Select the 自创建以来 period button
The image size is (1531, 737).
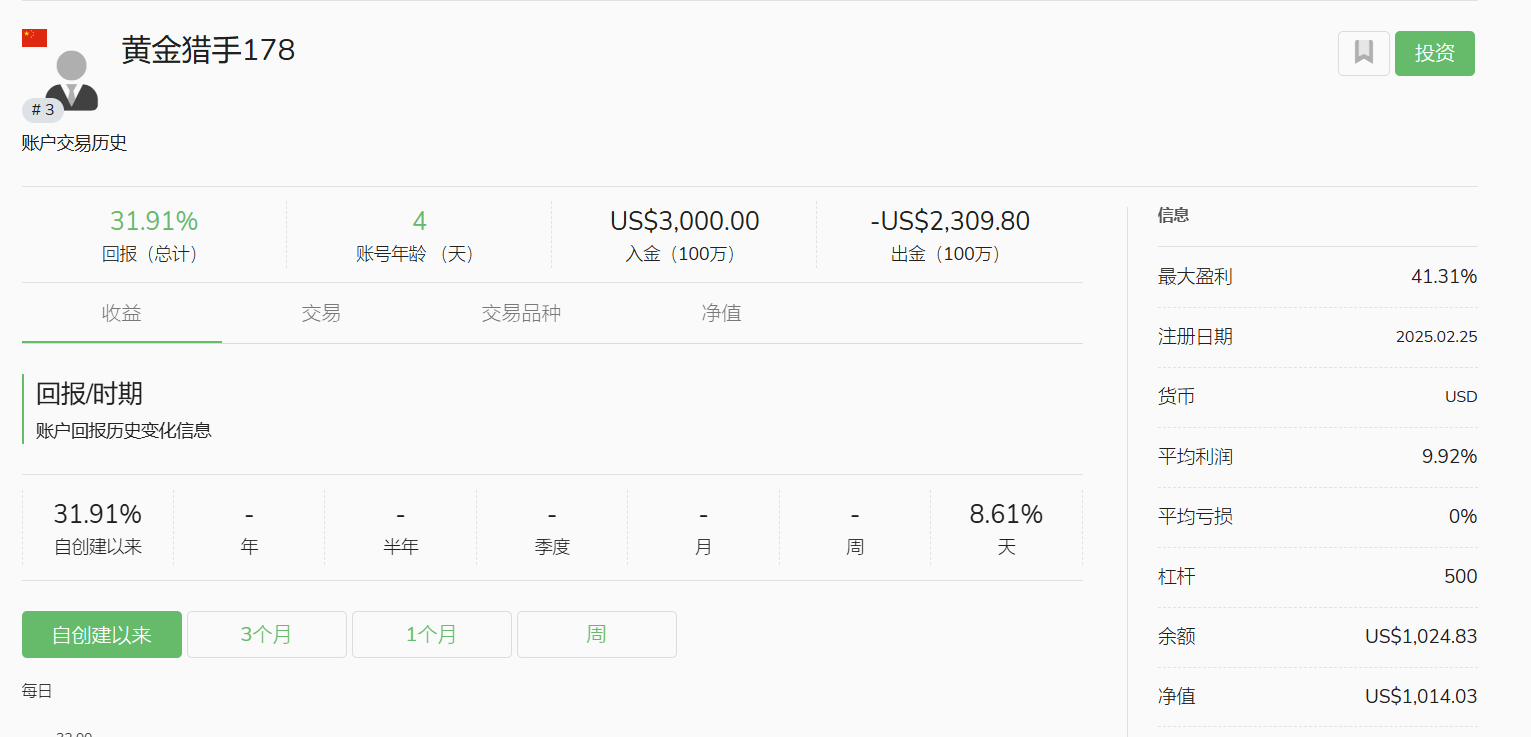tap(102, 635)
